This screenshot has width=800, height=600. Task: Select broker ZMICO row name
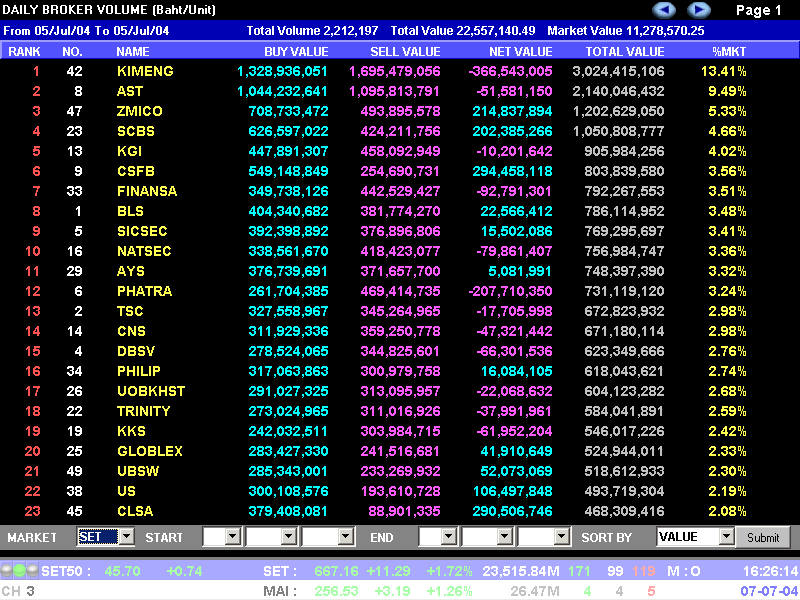[x=139, y=111]
